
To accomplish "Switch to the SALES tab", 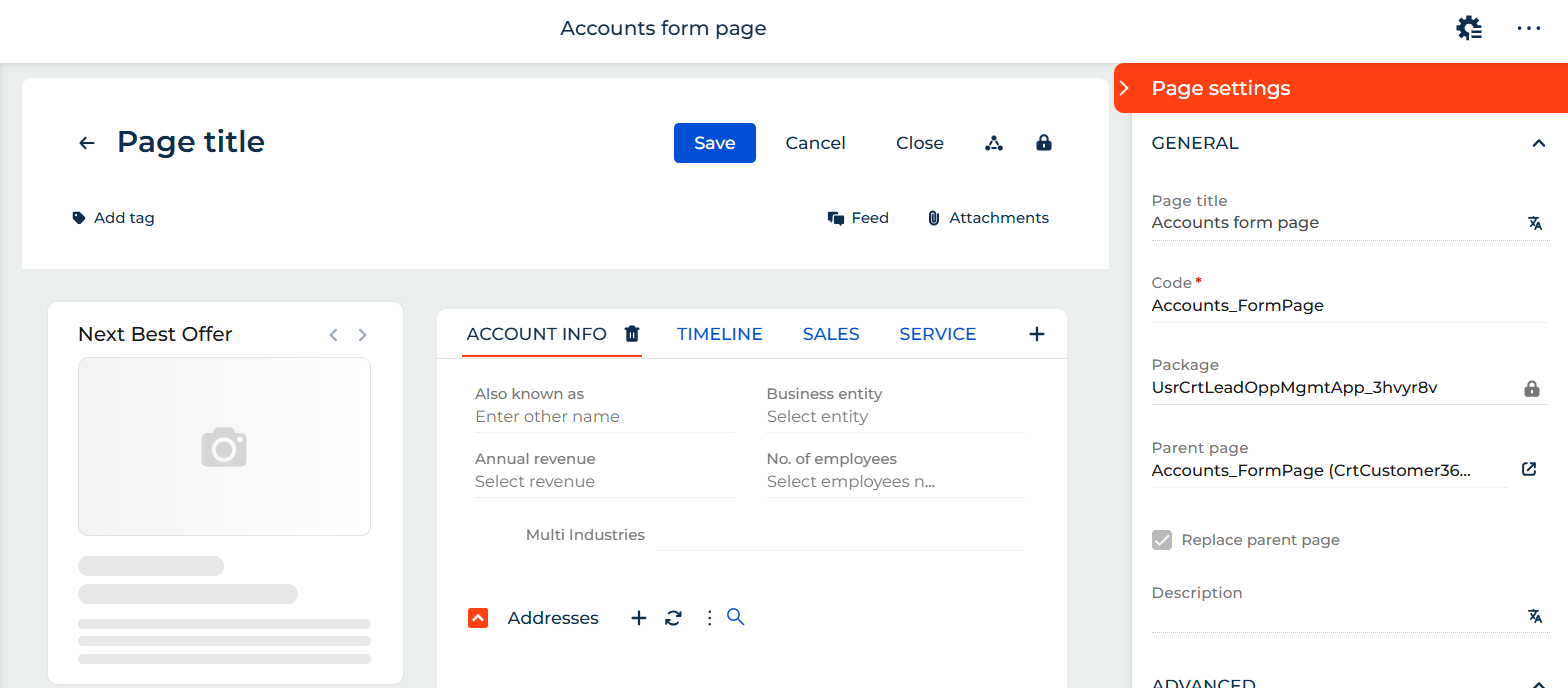I will [831, 334].
